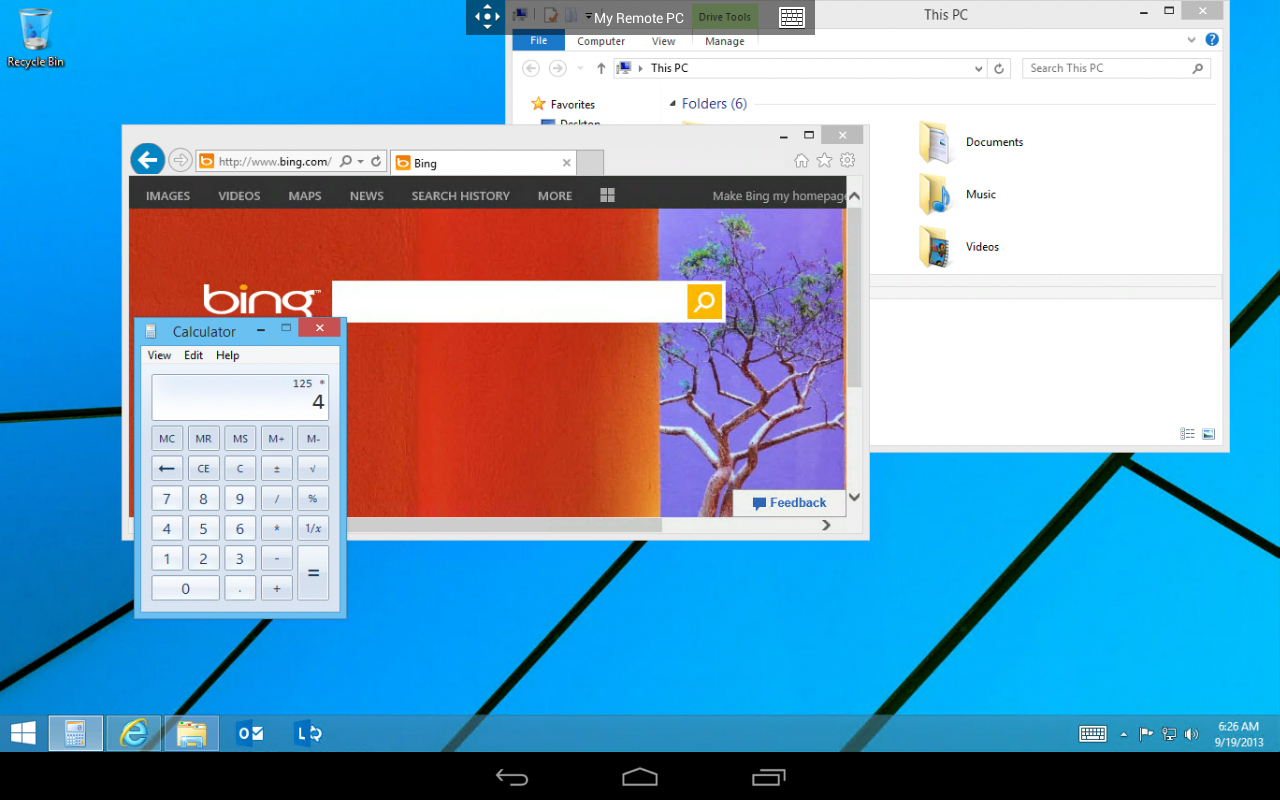Viewport: 1280px width, 800px height.
Task: Open the Edit menu in Calculator
Action: click(193, 355)
